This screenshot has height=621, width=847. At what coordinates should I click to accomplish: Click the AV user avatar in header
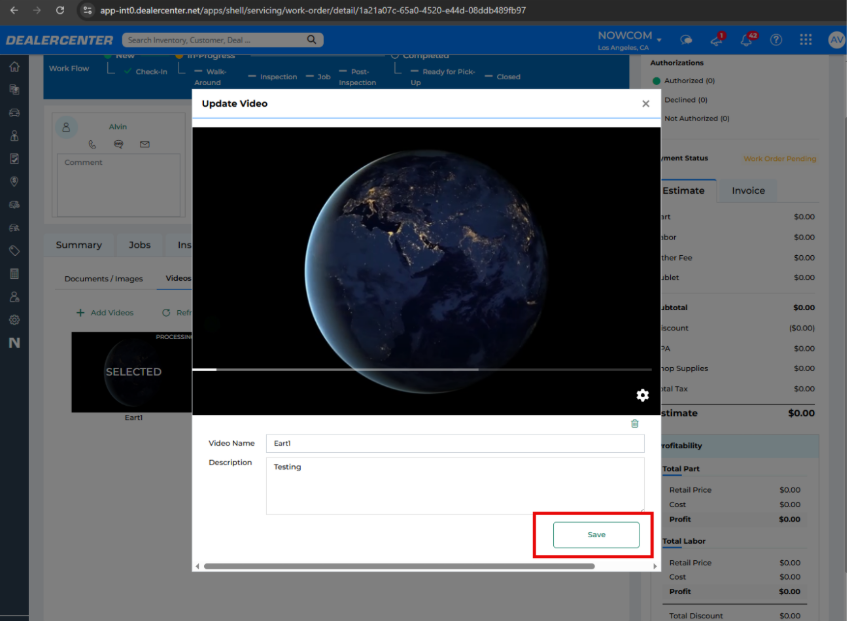tap(836, 40)
